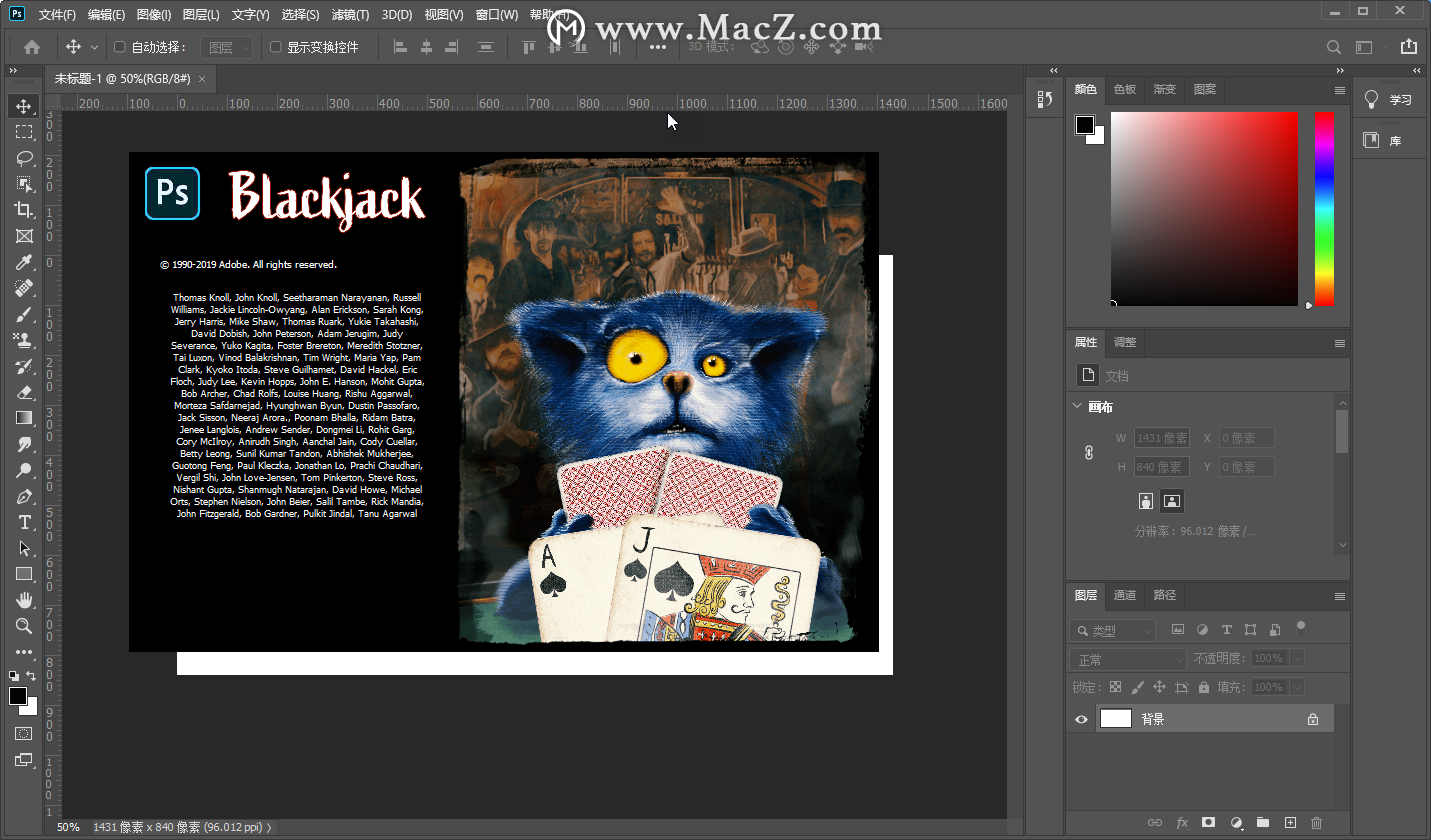Select the Crop tool
1431x840 pixels.
coord(24,210)
